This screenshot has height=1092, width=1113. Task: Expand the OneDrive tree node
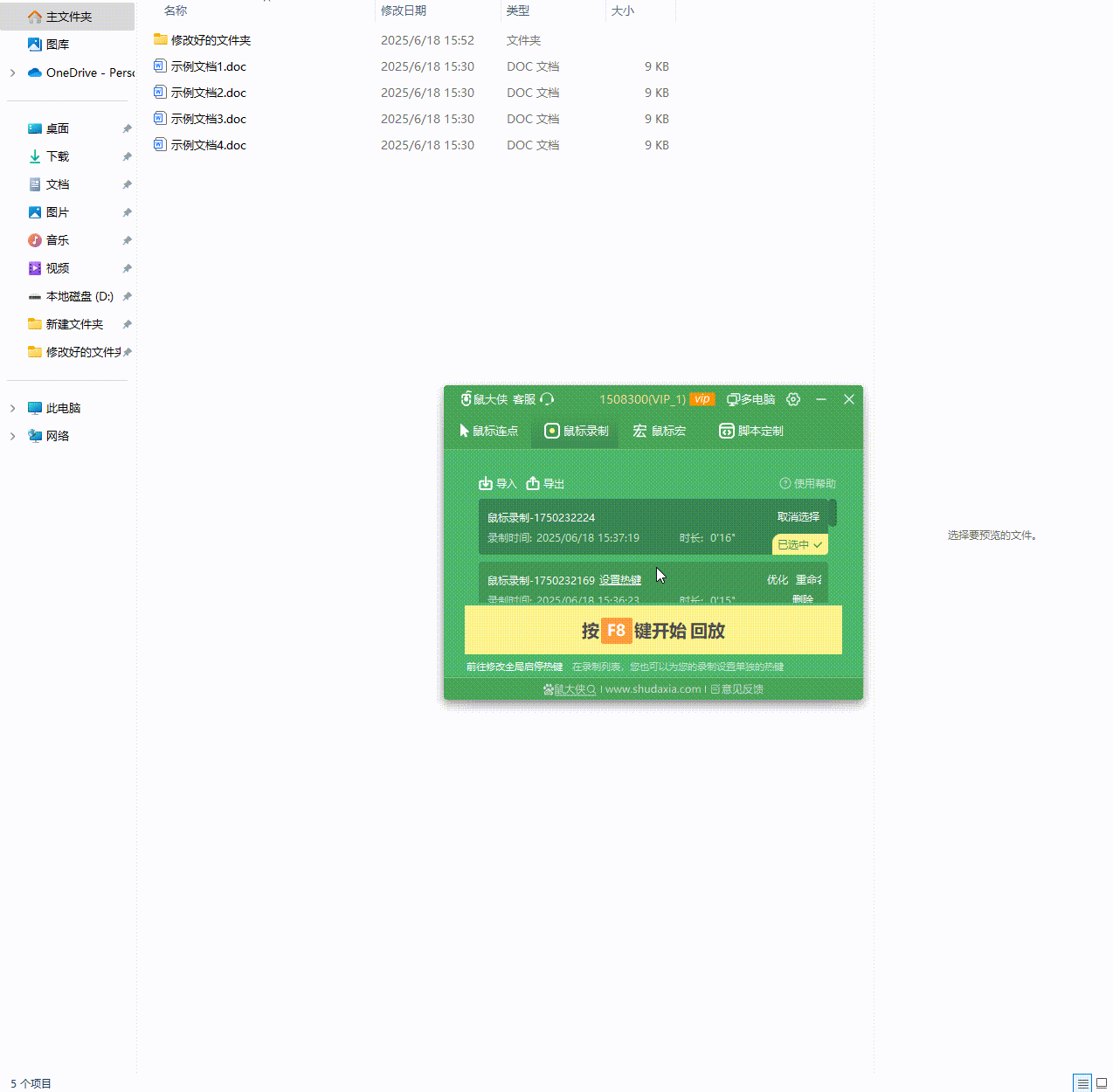click(x=12, y=73)
